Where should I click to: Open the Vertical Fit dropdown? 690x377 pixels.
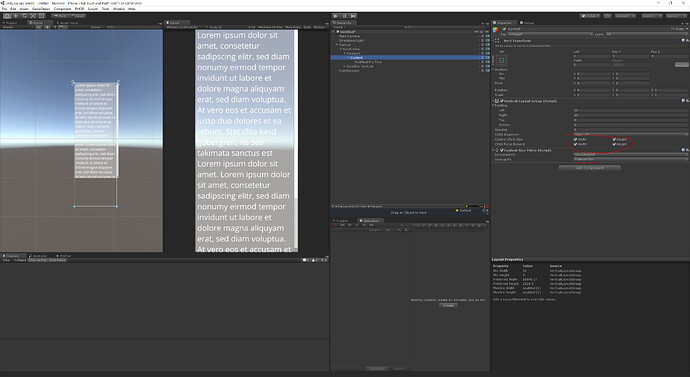click(x=631, y=159)
